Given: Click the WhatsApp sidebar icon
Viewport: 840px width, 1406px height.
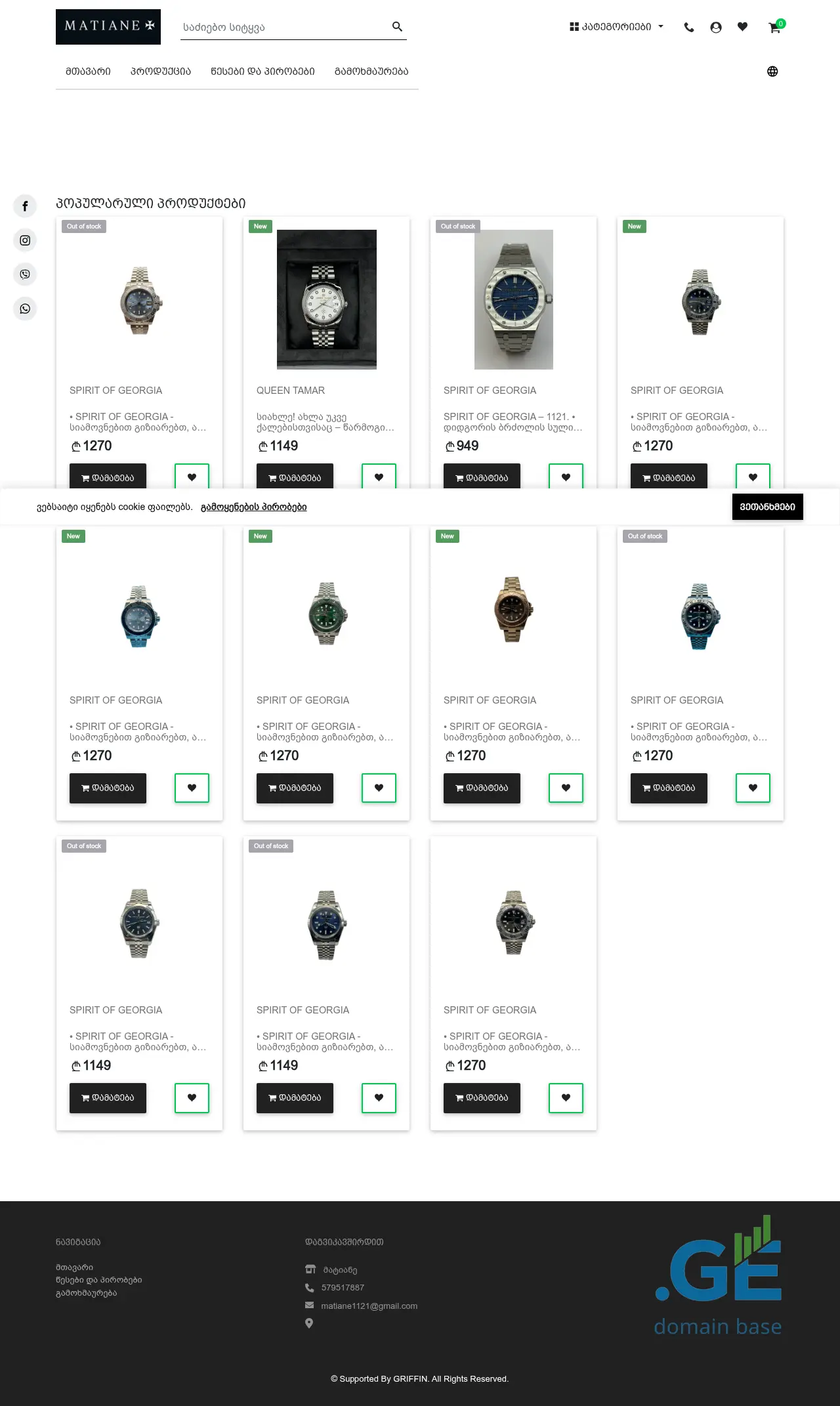Looking at the screenshot, I should (x=25, y=309).
